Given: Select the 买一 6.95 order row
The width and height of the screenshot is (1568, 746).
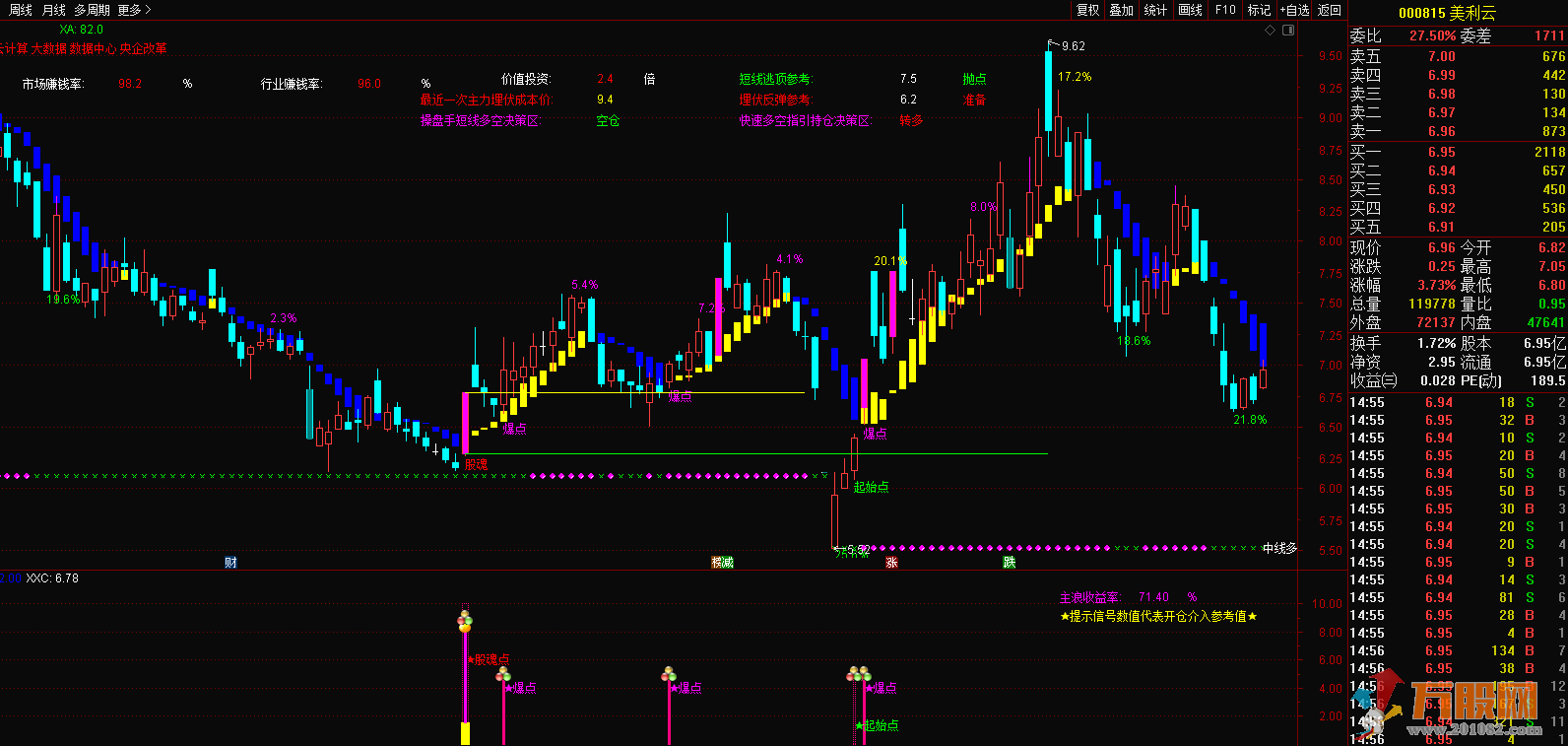Looking at the screenshot, I should coord(1458,152).
